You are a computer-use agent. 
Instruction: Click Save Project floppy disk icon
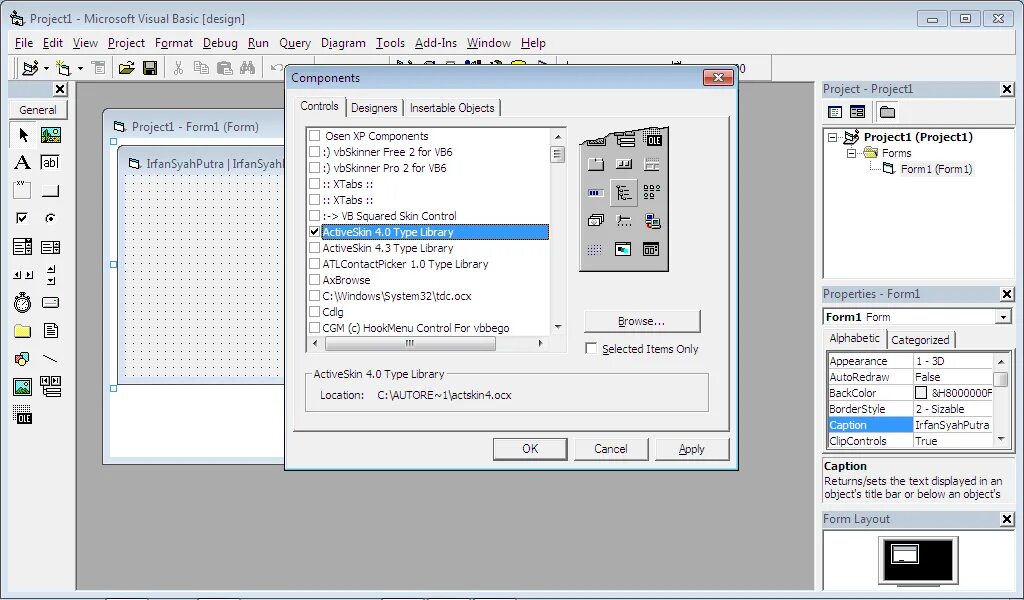click(x=150, y=68)
